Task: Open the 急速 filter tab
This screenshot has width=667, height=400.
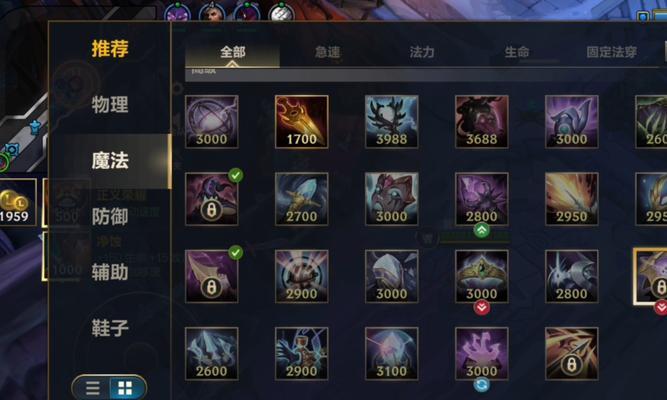Action: coord(328,52)
